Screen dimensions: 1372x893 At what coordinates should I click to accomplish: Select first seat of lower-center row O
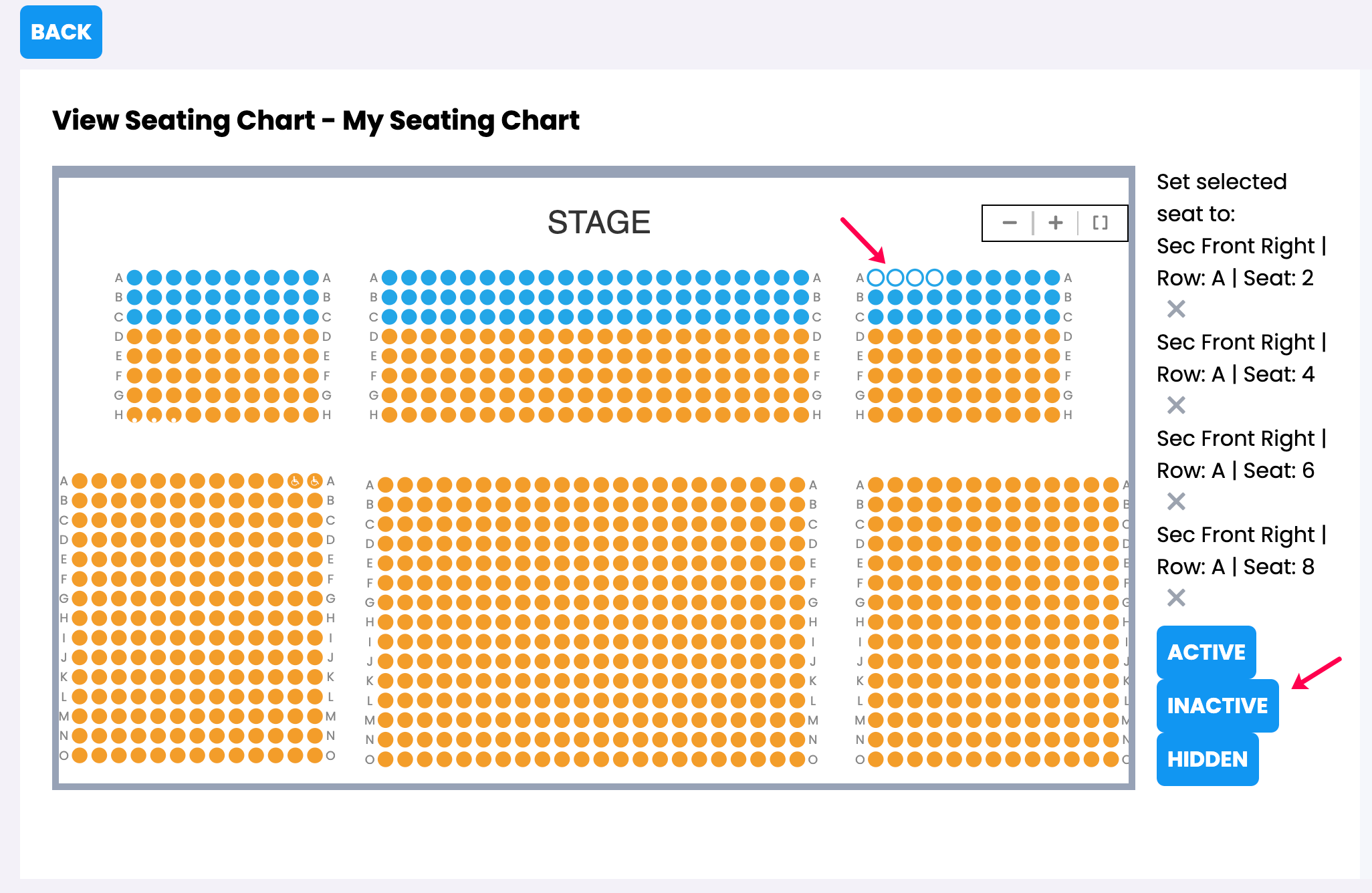coord(385,759)
